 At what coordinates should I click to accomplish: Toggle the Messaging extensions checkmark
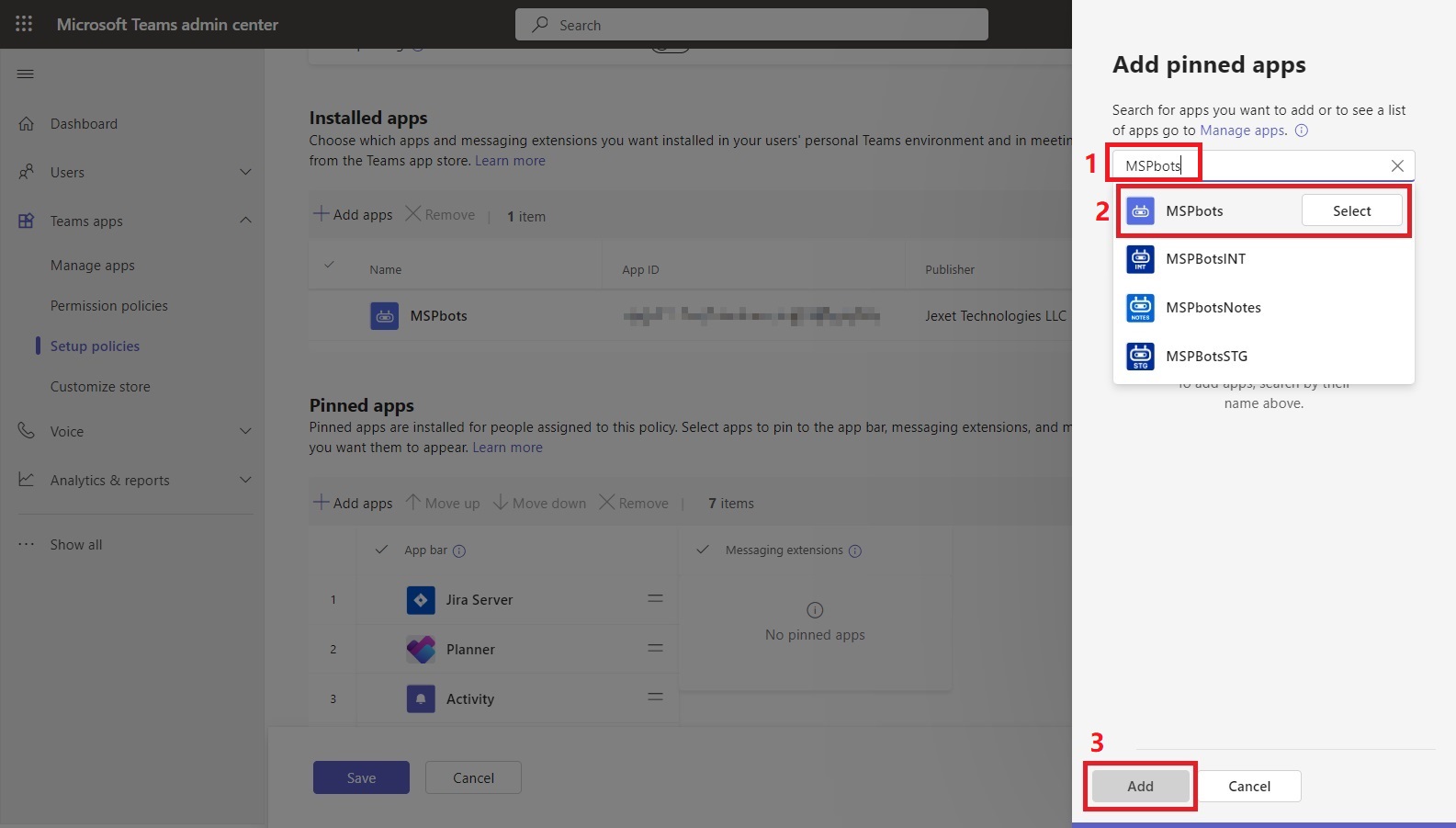pyautogui.click(x=703, y=550)
